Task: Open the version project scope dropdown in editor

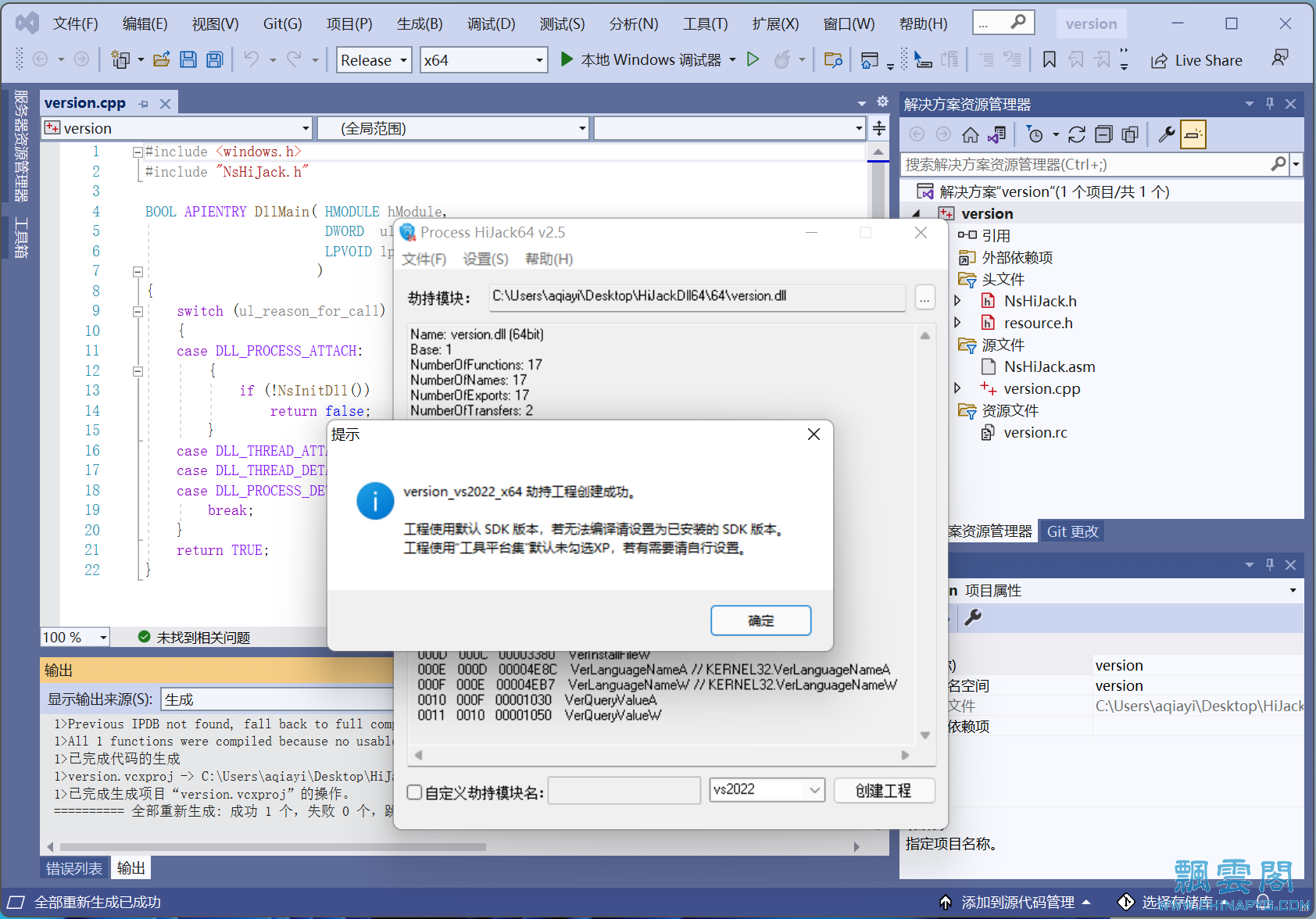Action: pyautogui.click(x=178, y=128)
